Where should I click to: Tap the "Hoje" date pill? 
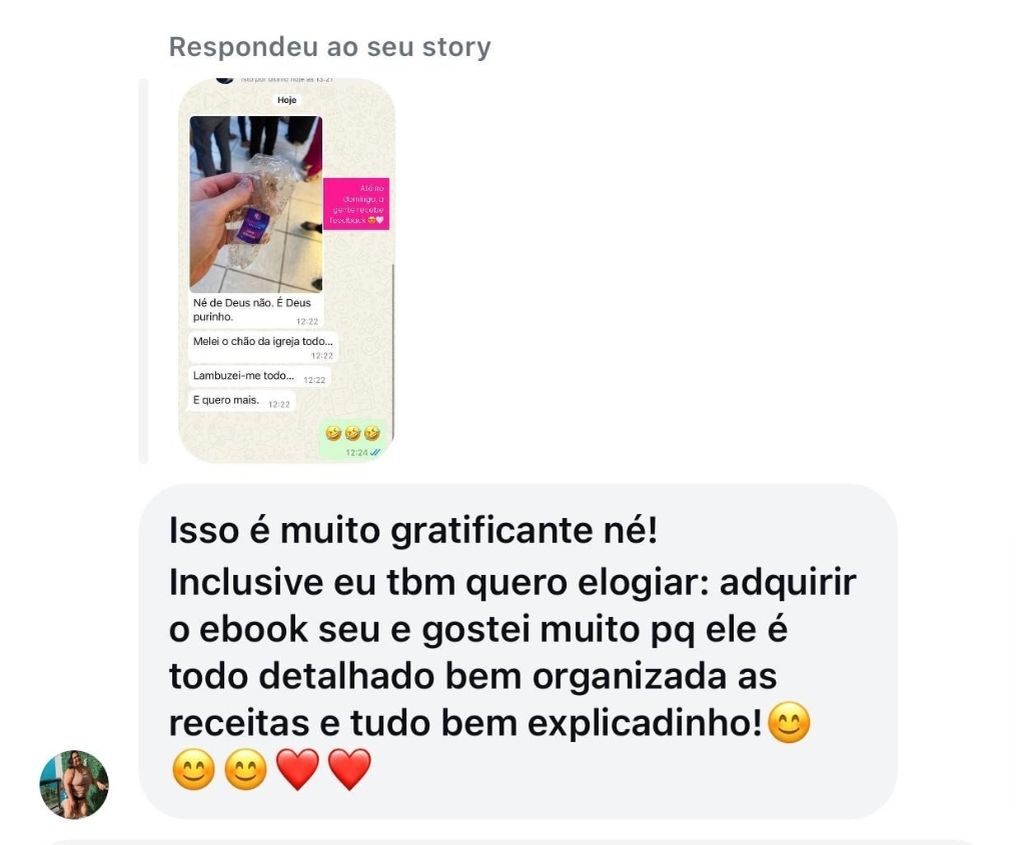[x=287, y=100]
